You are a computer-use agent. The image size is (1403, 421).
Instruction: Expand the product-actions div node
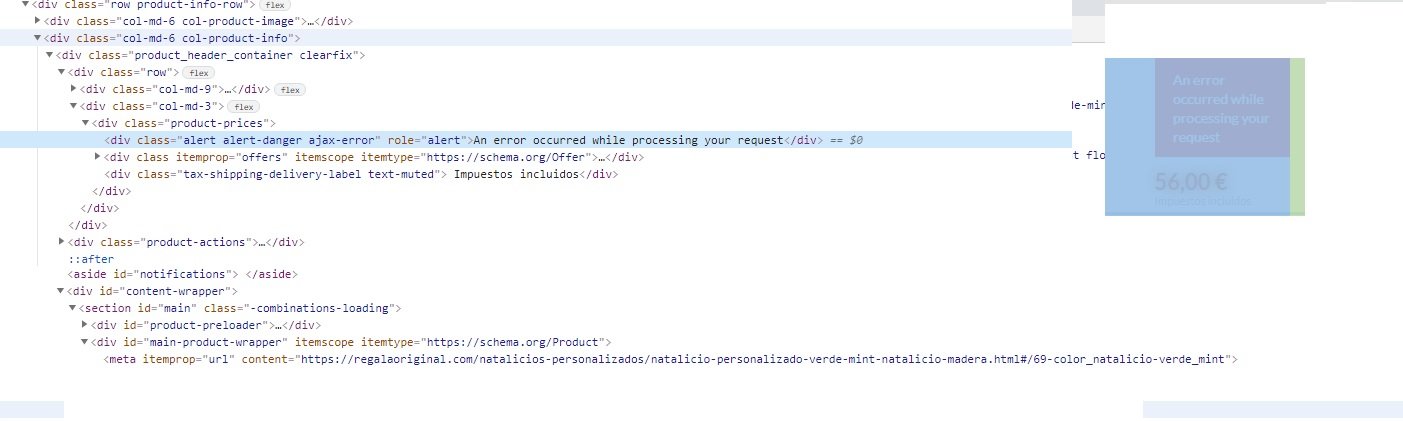coord(62,242)
